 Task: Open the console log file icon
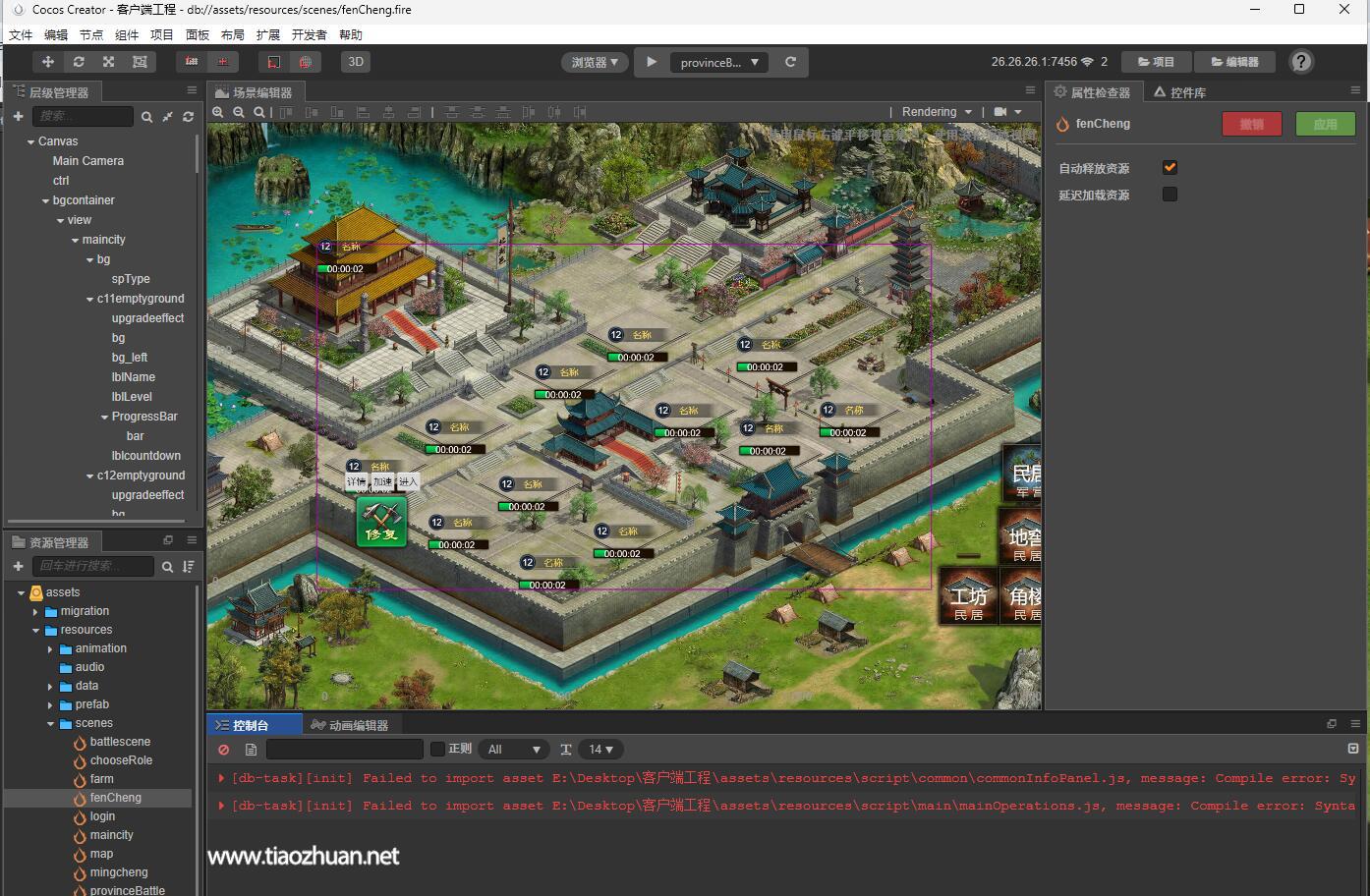coord(251,750)
